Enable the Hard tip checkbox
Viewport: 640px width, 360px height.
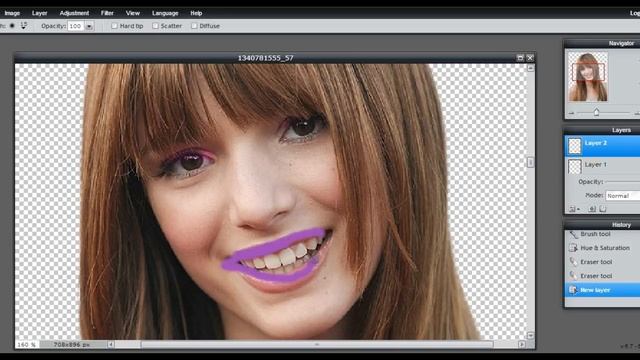[x=114, y=26]
